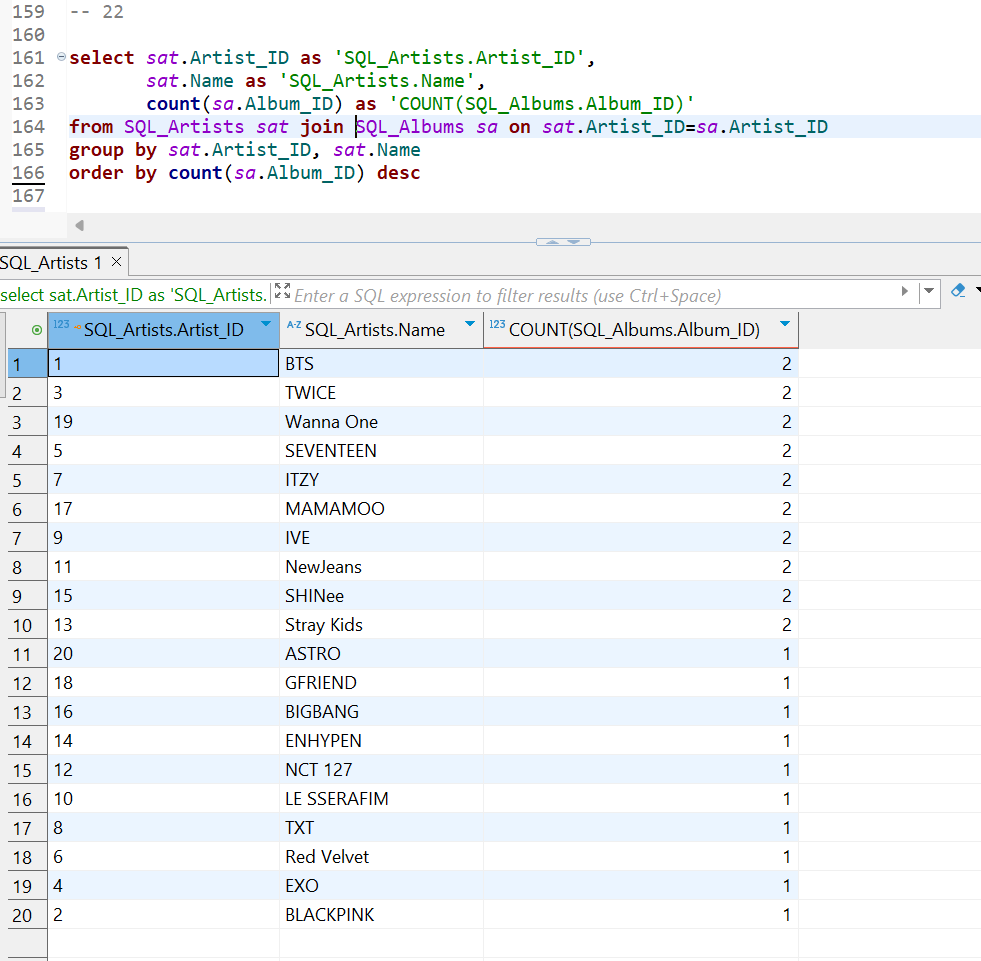Click the editor/results panel divider handle
981x961 pixels.
click(563, 242)
